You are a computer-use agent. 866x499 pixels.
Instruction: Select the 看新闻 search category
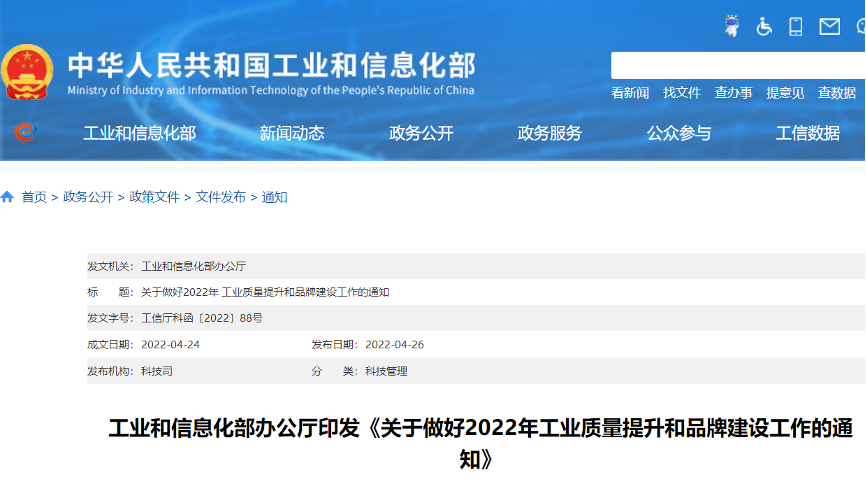pyautogui.click(x=630, y=93)
